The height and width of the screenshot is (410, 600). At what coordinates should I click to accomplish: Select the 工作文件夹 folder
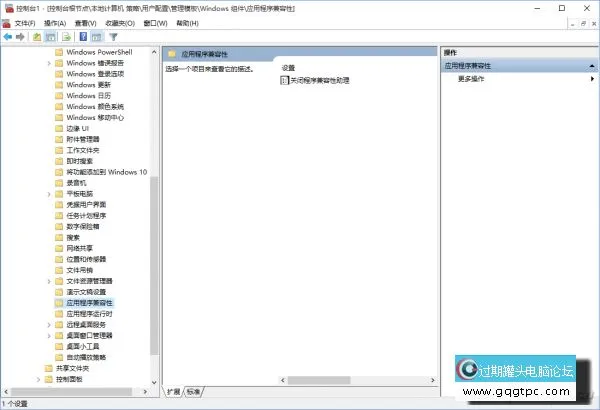(83, 150)
